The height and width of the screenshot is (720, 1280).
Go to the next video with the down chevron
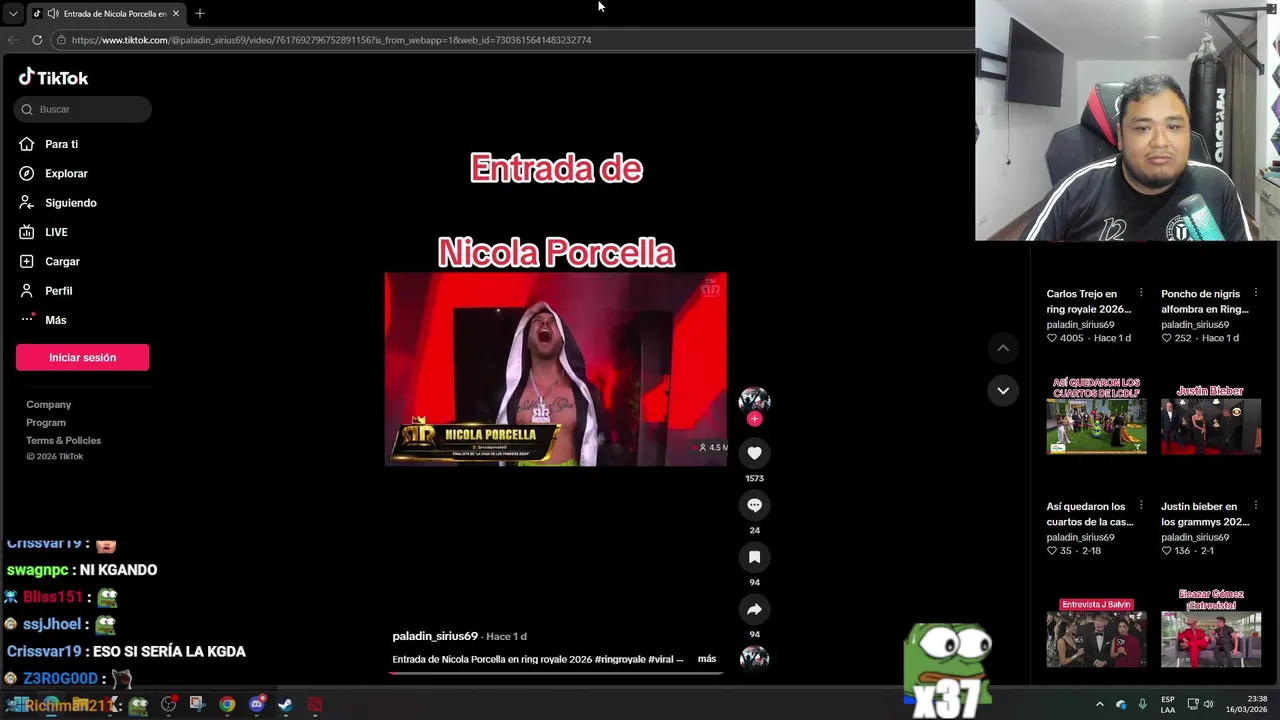click(x=1003, y=390)
